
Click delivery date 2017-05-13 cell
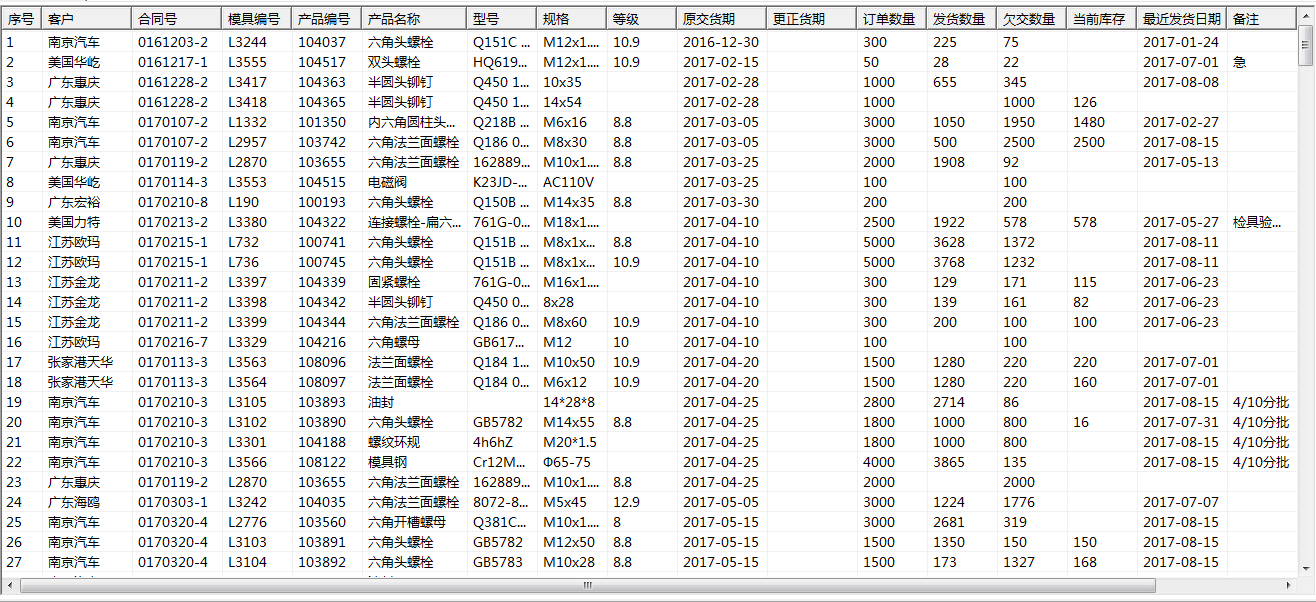click(1181, 162)
